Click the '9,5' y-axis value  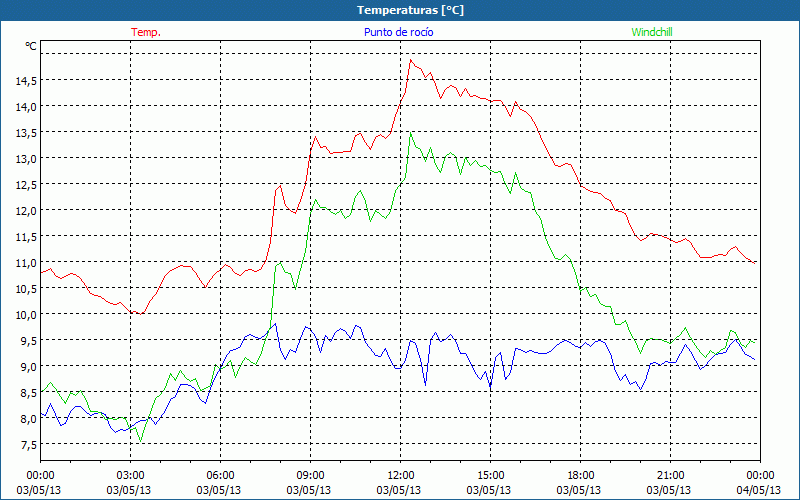click(28, 340)
